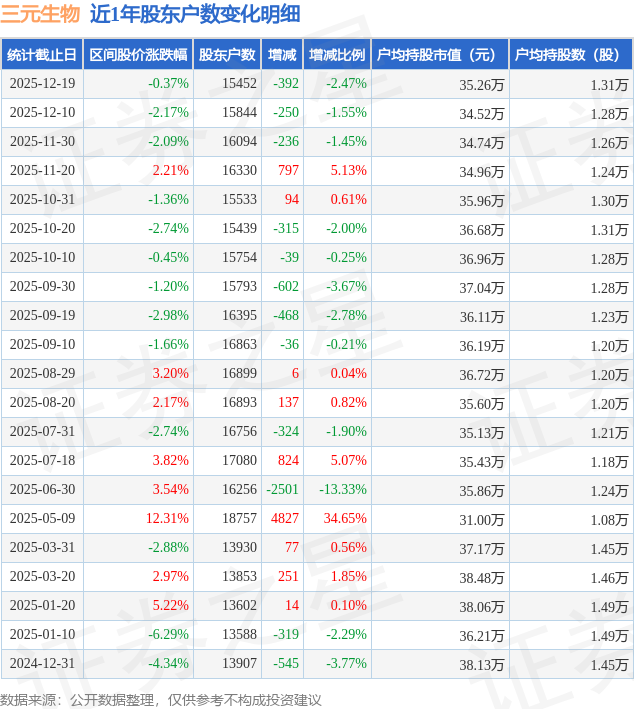Select the 户均持股市值（元） column header
This screenshot has width=634, height=709.
[439, 55]
